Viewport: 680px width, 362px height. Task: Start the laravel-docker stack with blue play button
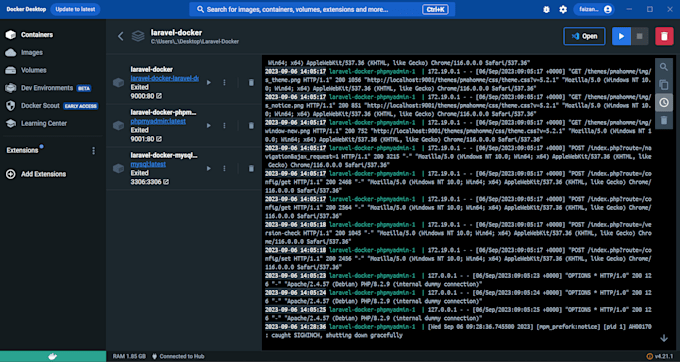pos(621,36)
